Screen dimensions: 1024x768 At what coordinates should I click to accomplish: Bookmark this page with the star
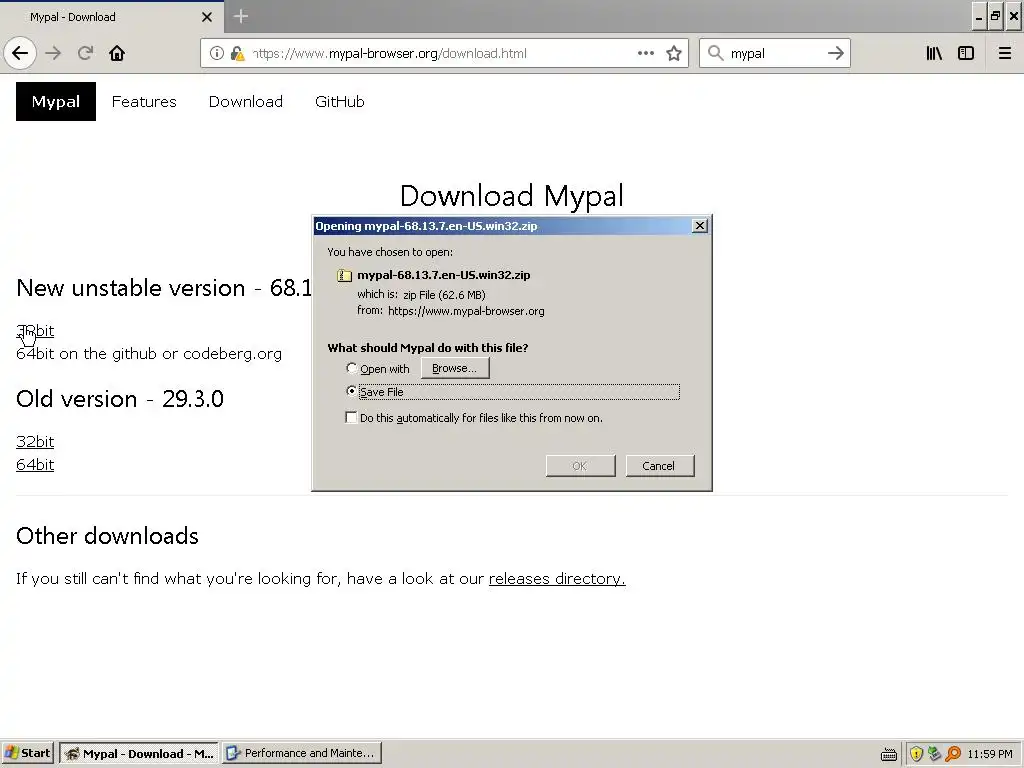coord(674,53)
